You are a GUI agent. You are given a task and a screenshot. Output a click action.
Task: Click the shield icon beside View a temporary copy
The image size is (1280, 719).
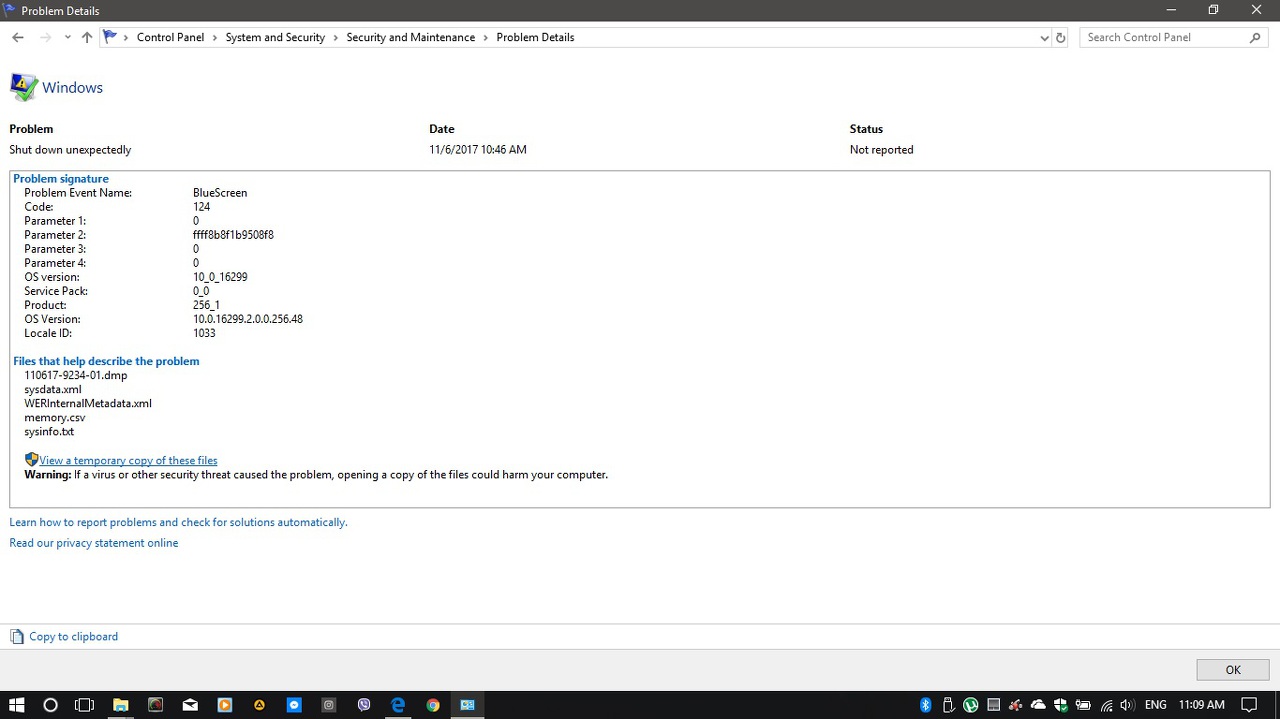tap(31, 460)
